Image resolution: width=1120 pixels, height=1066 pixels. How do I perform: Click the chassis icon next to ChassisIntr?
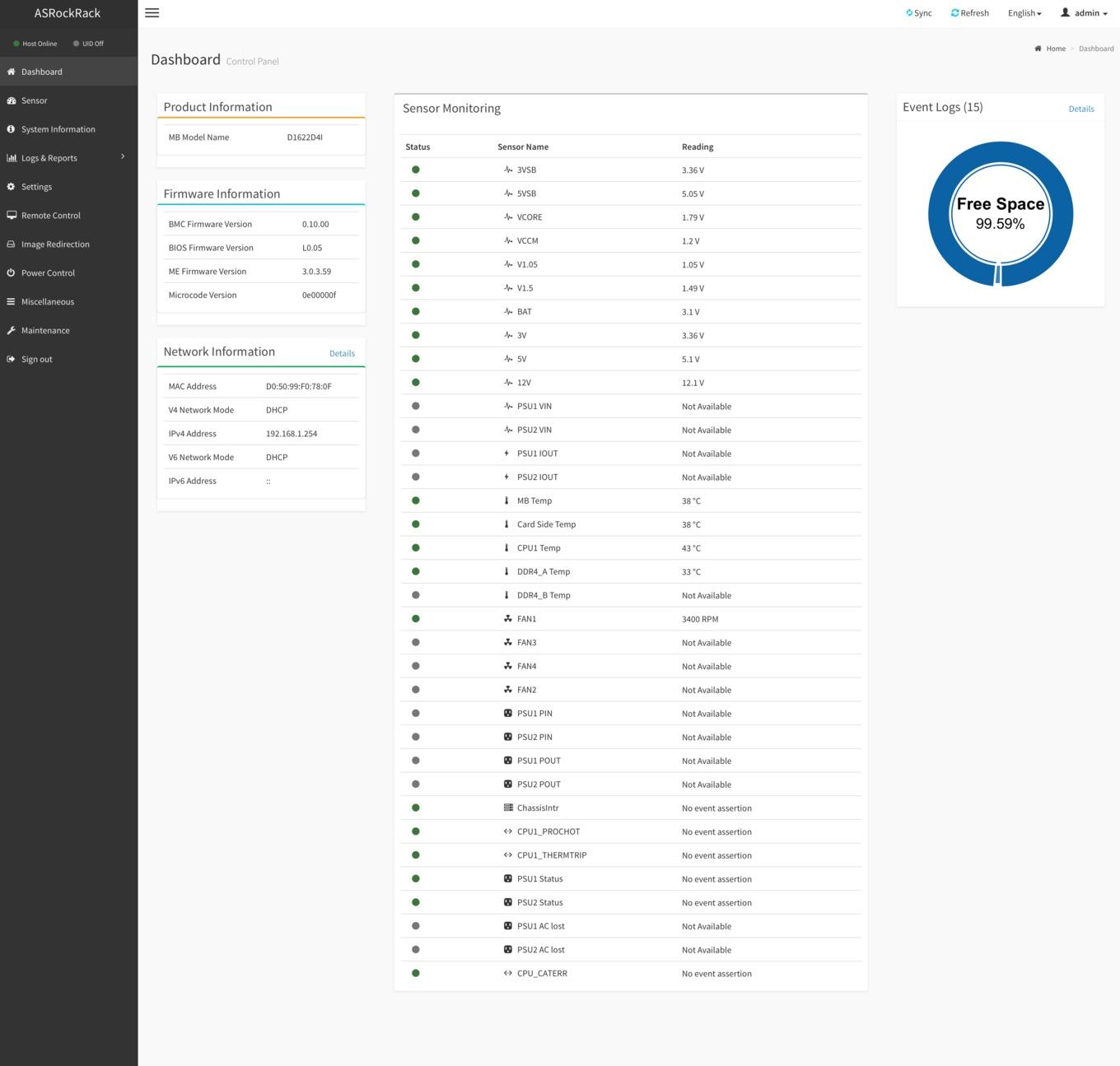point(508,808)
